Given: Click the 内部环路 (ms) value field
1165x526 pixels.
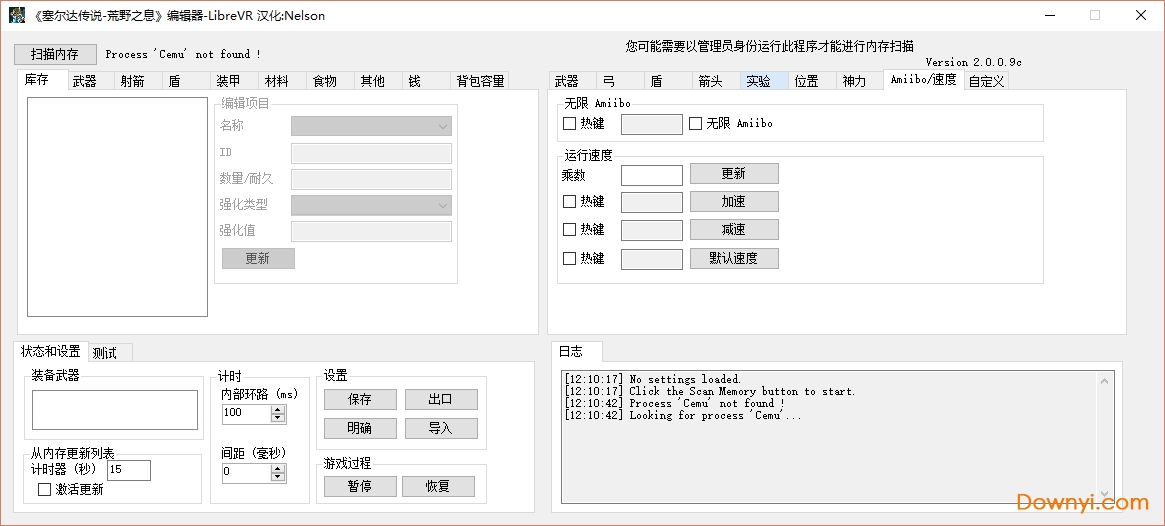Looking at the screenshot, I should (x=245, y=414).
